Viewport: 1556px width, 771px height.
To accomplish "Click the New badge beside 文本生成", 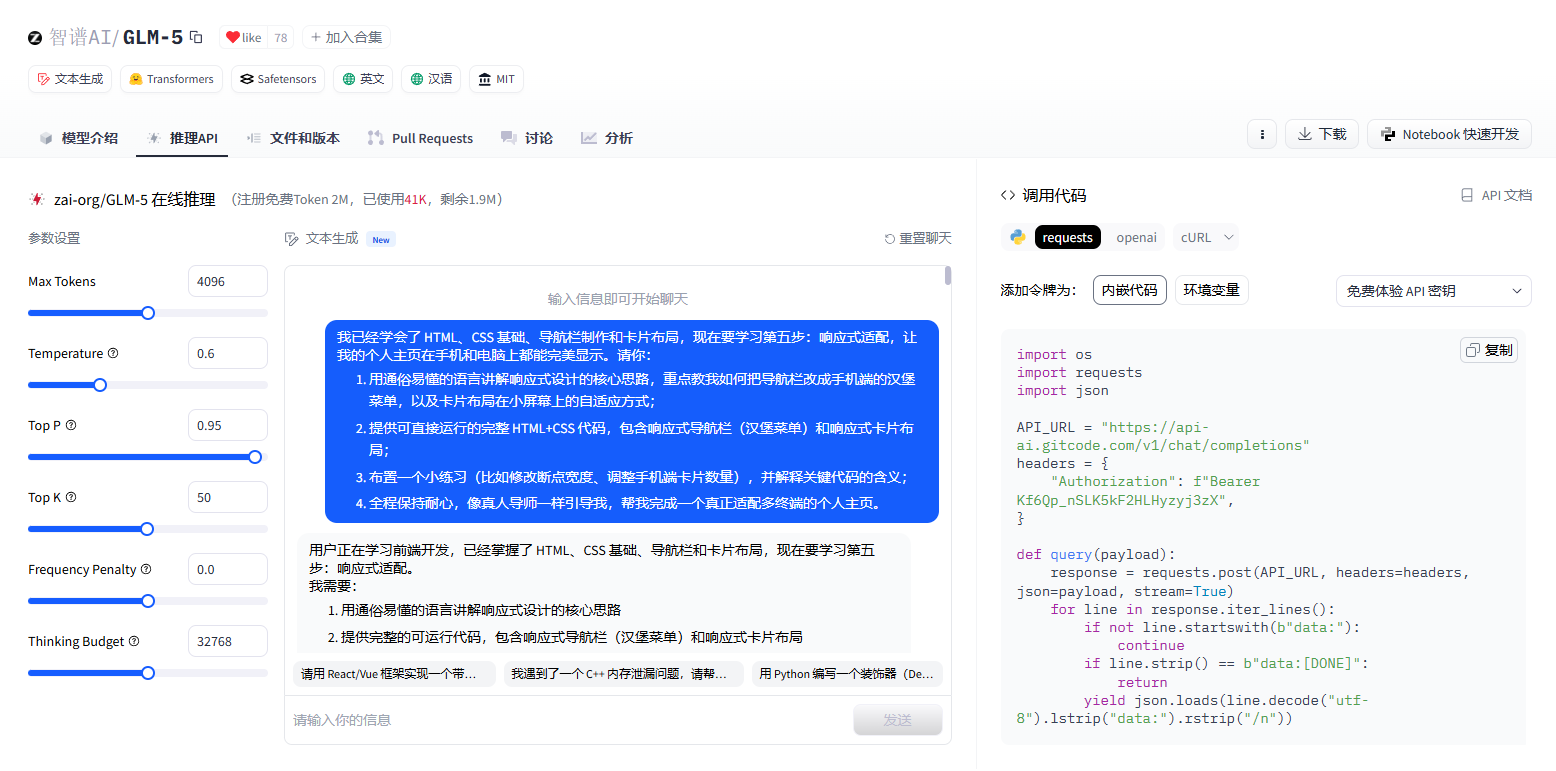I will pos(381,239).
